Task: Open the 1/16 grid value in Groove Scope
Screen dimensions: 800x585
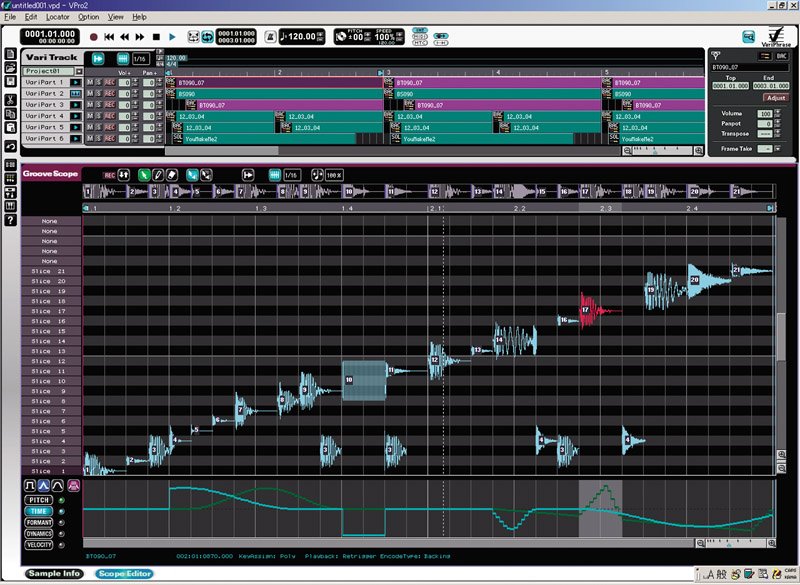Action: tap(291, 175)
